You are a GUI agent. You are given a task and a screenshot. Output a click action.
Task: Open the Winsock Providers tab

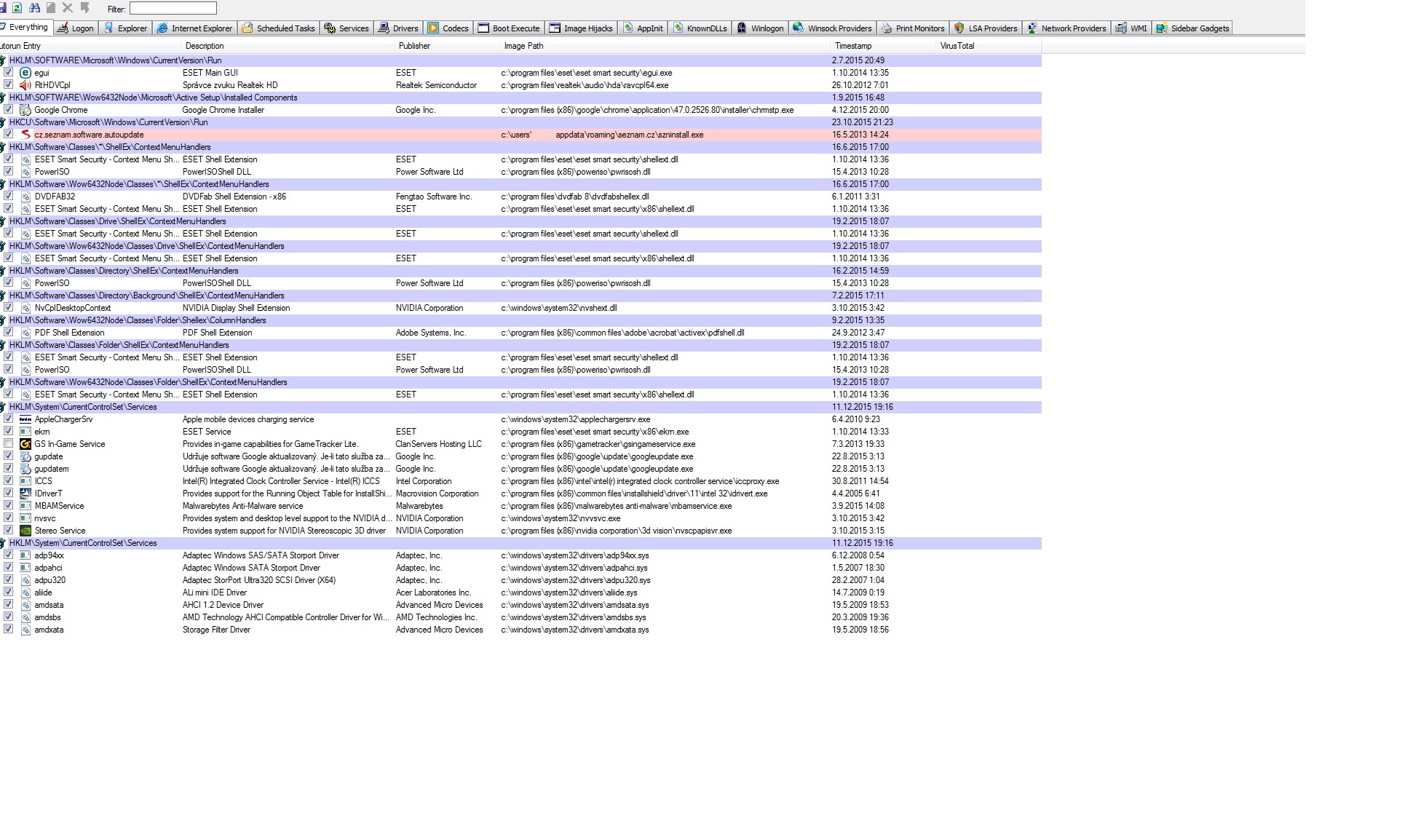click(x=832, y=28)
